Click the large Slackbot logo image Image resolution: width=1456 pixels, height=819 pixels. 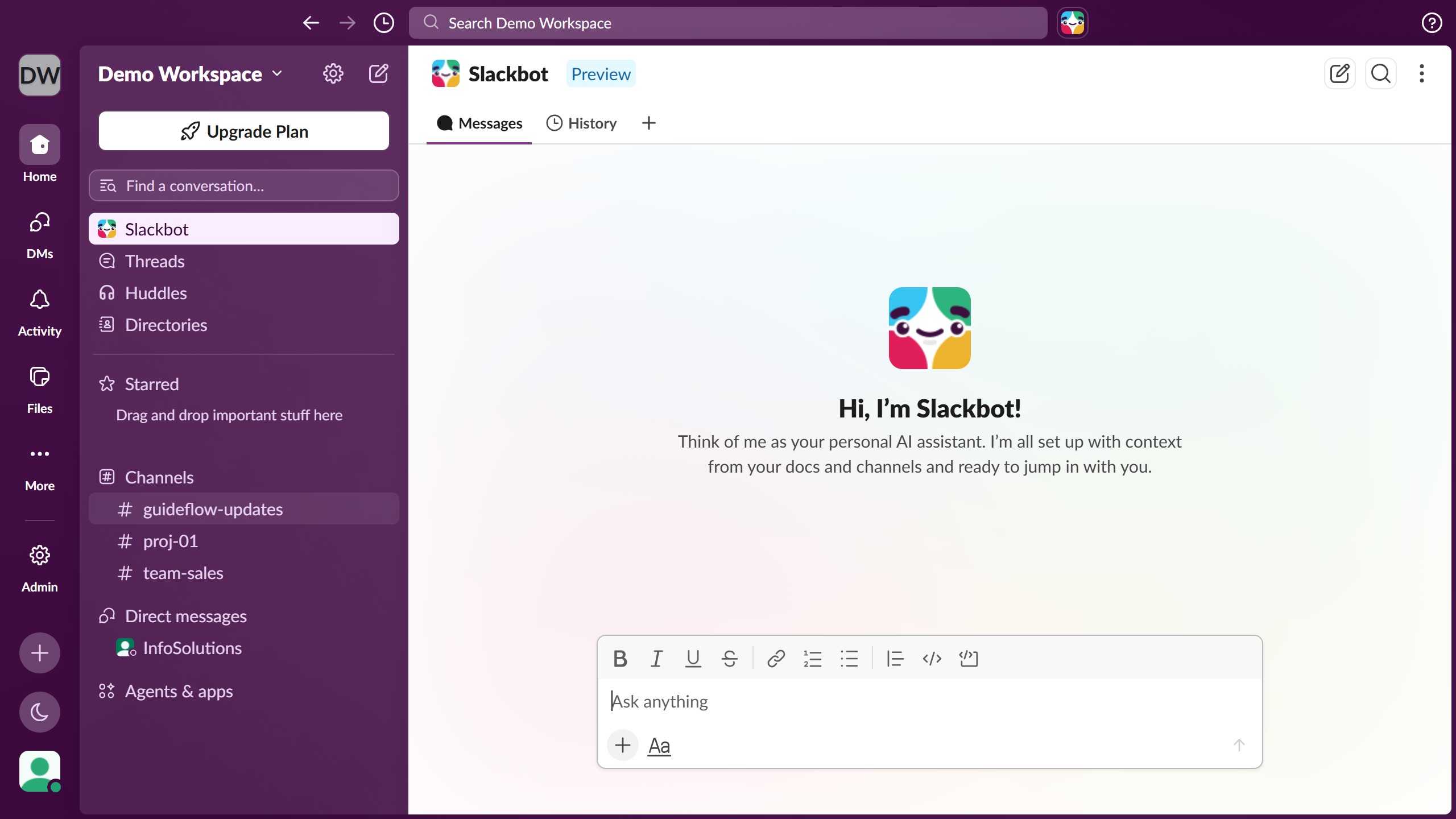[x=929, y=328]
